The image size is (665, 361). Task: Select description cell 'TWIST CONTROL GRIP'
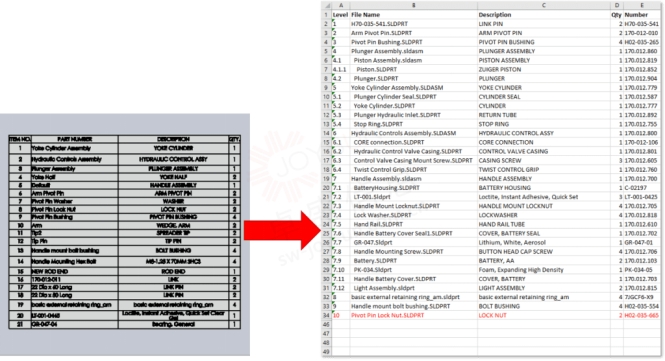[x=544, y=170]
